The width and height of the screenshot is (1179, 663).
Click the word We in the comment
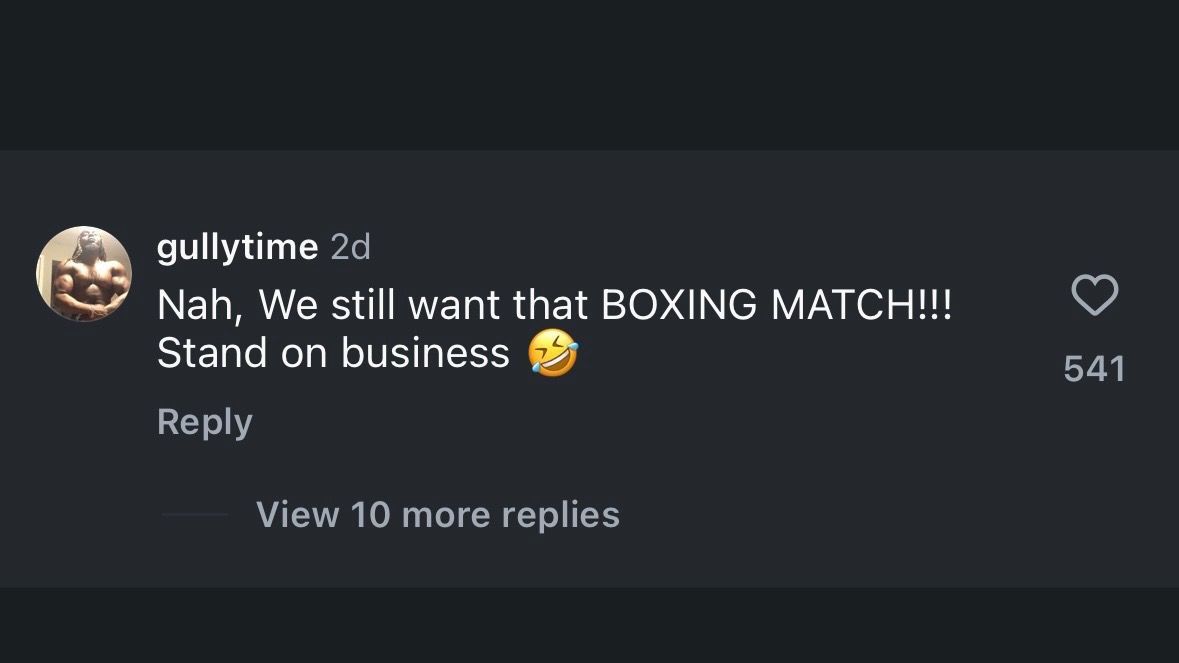point(289,306)
